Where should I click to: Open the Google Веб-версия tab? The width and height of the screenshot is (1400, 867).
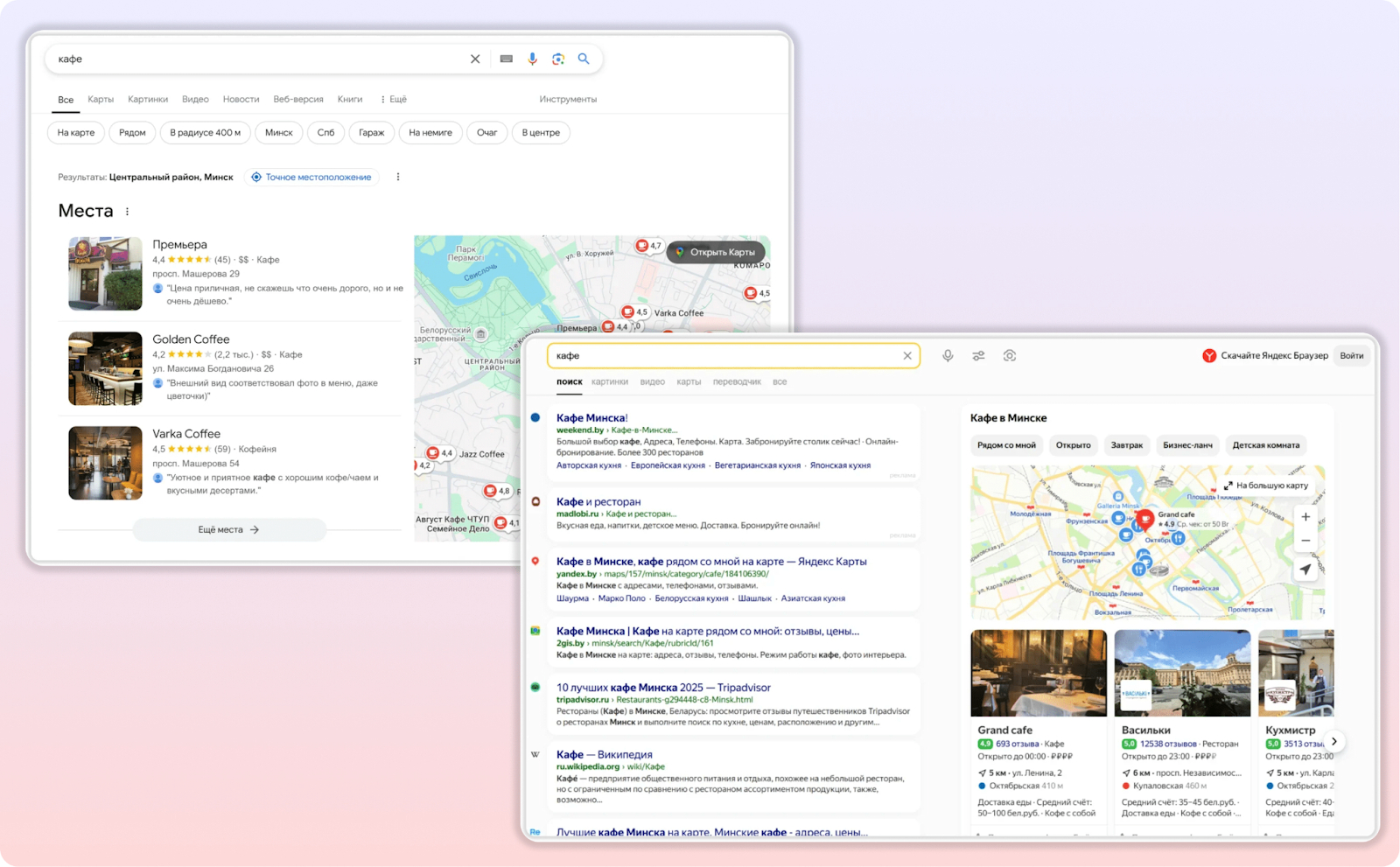coord(298,99)
